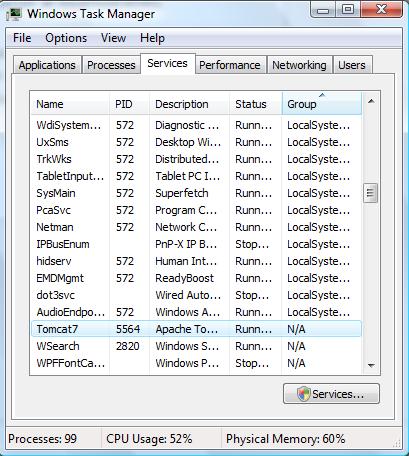The height and width of the screenshot is (456, 409).
Task: Select the WSearch service row
Action: tap(196, 346)
